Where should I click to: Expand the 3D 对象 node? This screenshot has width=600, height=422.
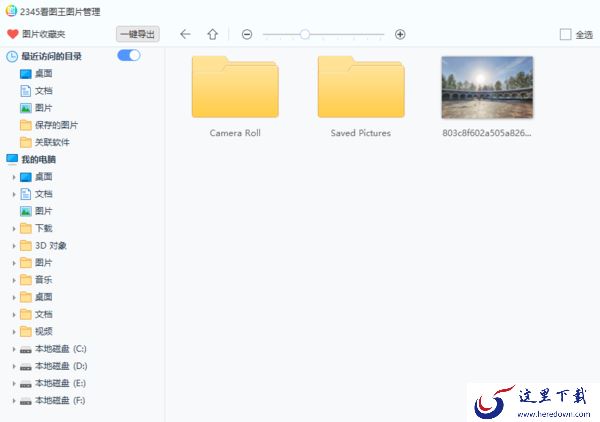point(14,246)
